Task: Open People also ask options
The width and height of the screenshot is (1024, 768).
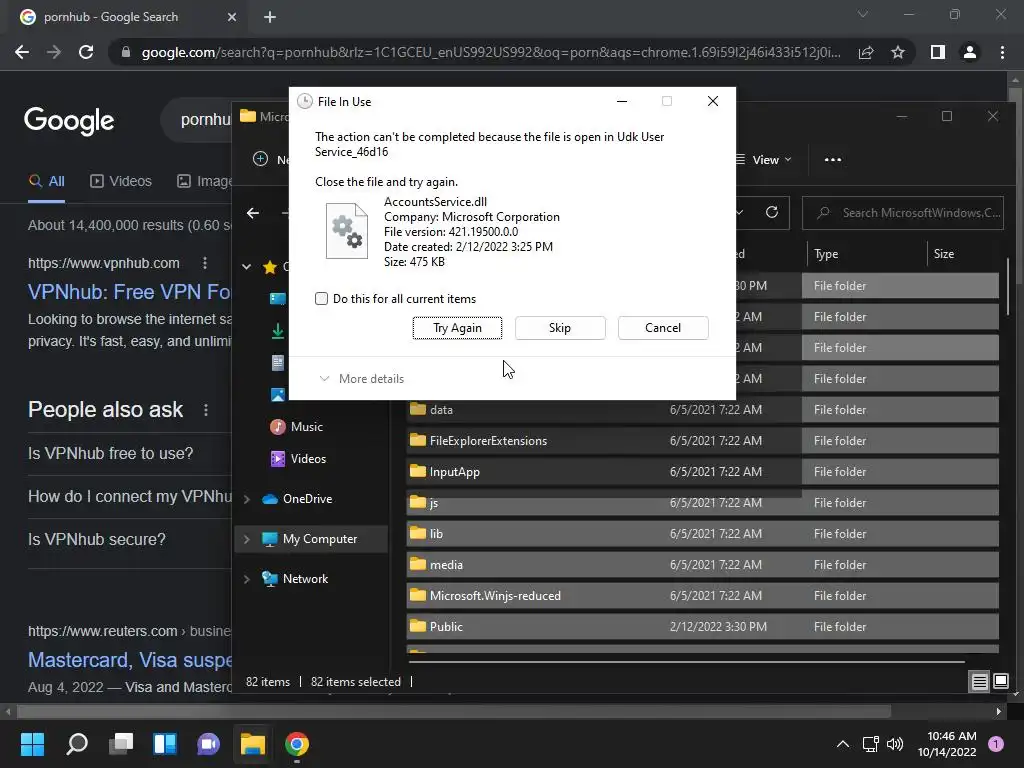Action: (x=206, y=409)
